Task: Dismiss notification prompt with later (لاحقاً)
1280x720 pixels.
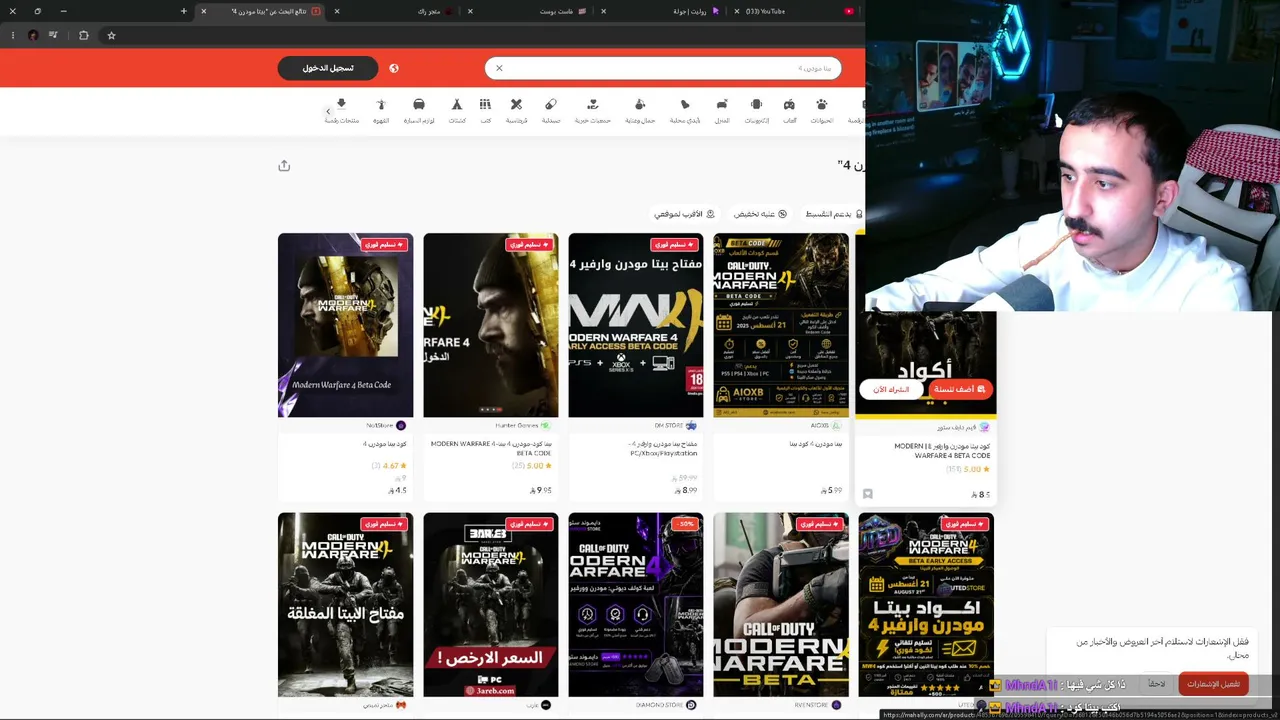Action: 1156,684
